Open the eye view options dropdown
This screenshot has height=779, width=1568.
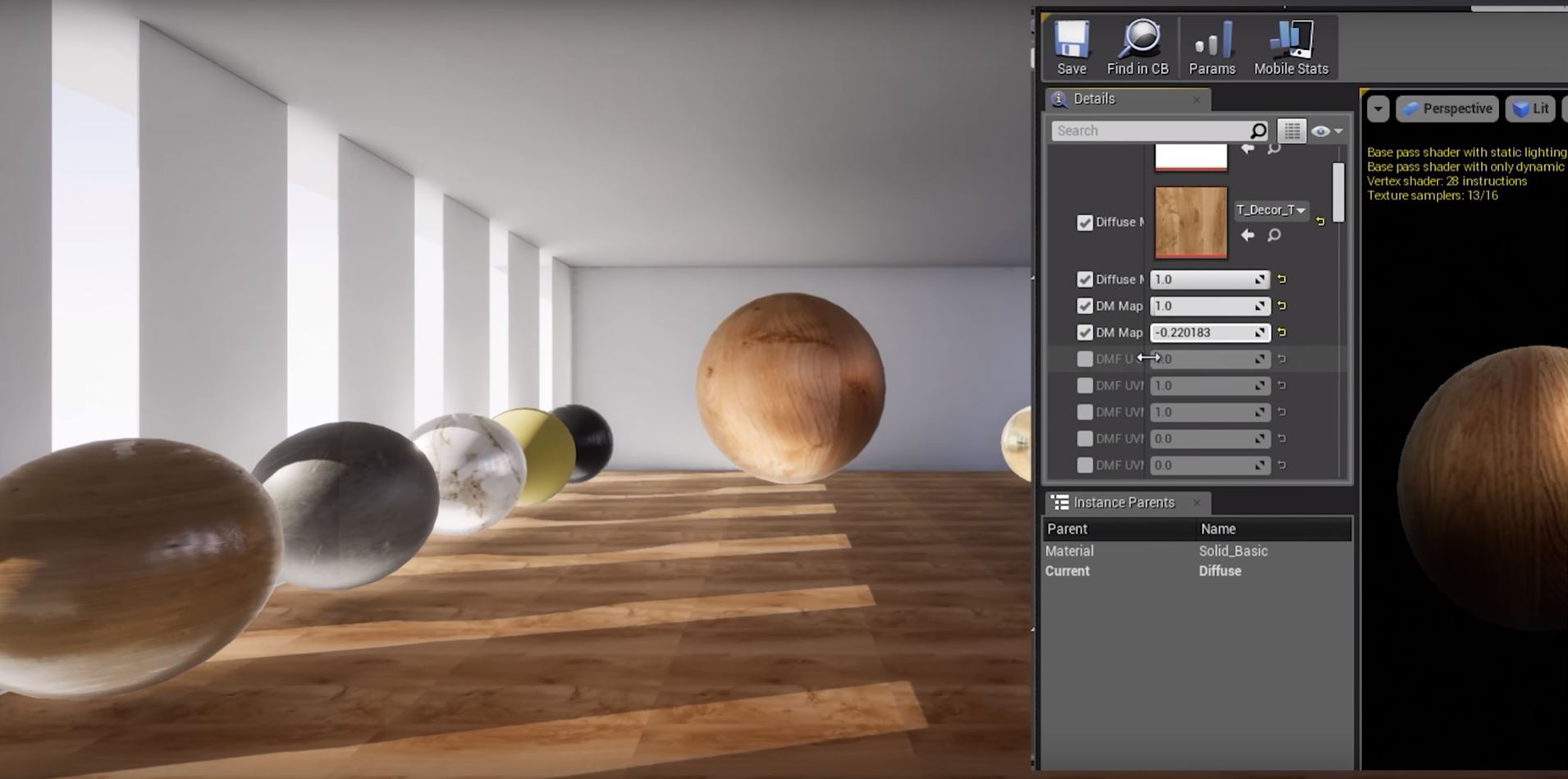click(1326, 131)
